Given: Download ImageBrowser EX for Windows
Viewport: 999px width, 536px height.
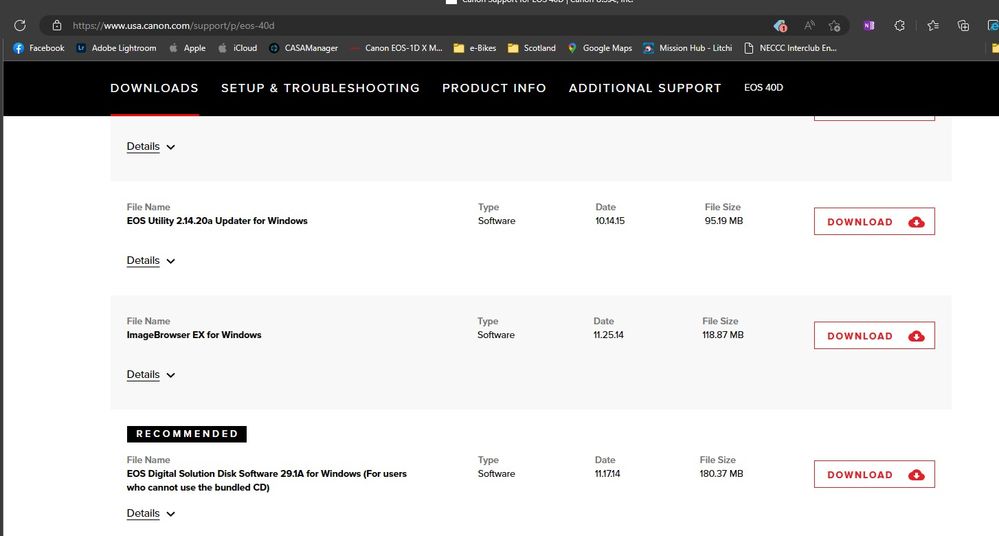Looking at the screenshot, I should [874, 336].
